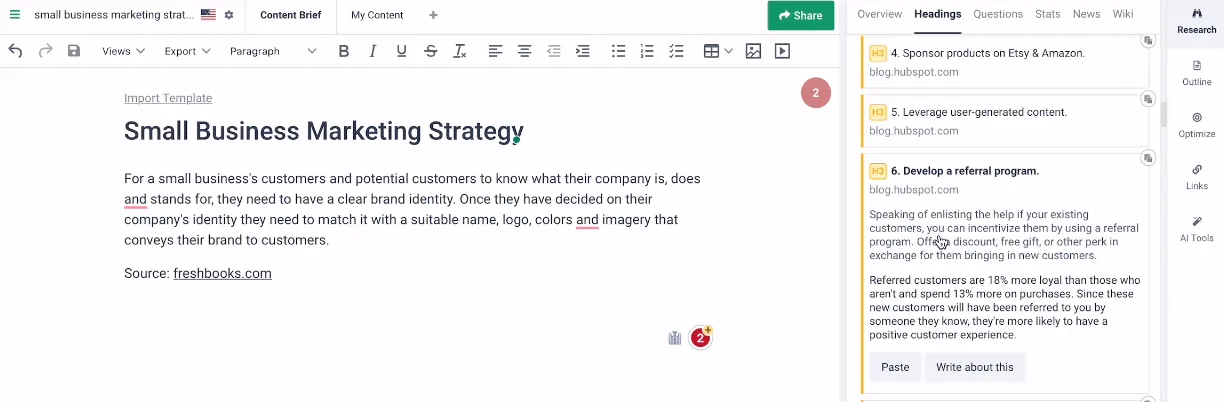Click the green Share button
The image size is (1224, 402).
coord(800,15)
